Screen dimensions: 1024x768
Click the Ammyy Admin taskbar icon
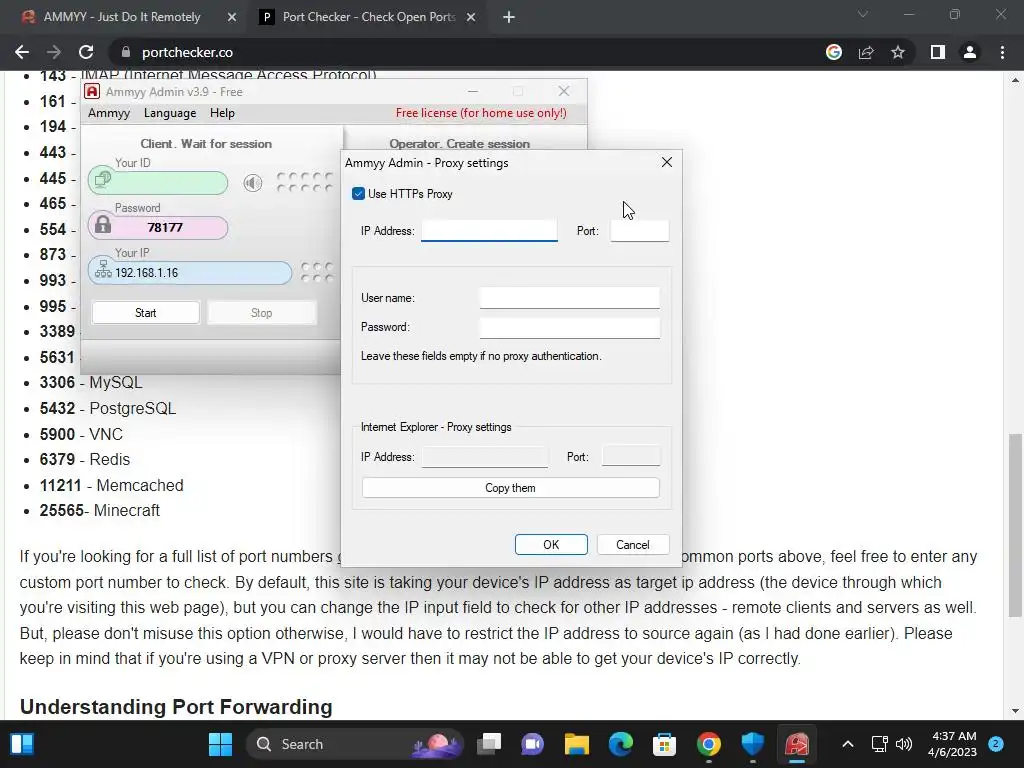click(797, 744)
